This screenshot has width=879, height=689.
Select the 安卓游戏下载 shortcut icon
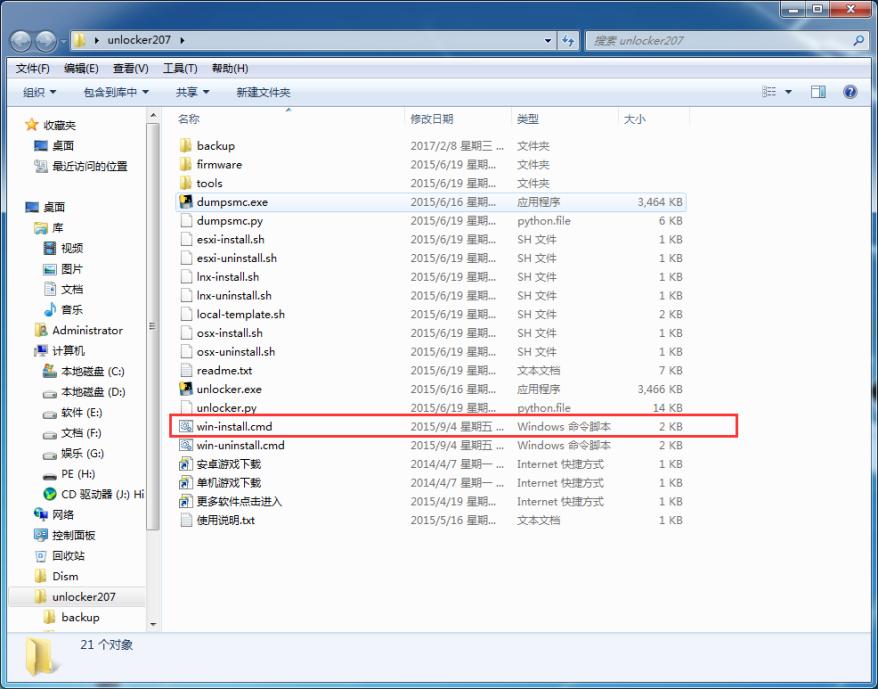pyautogui.click(x=186, y=464)
